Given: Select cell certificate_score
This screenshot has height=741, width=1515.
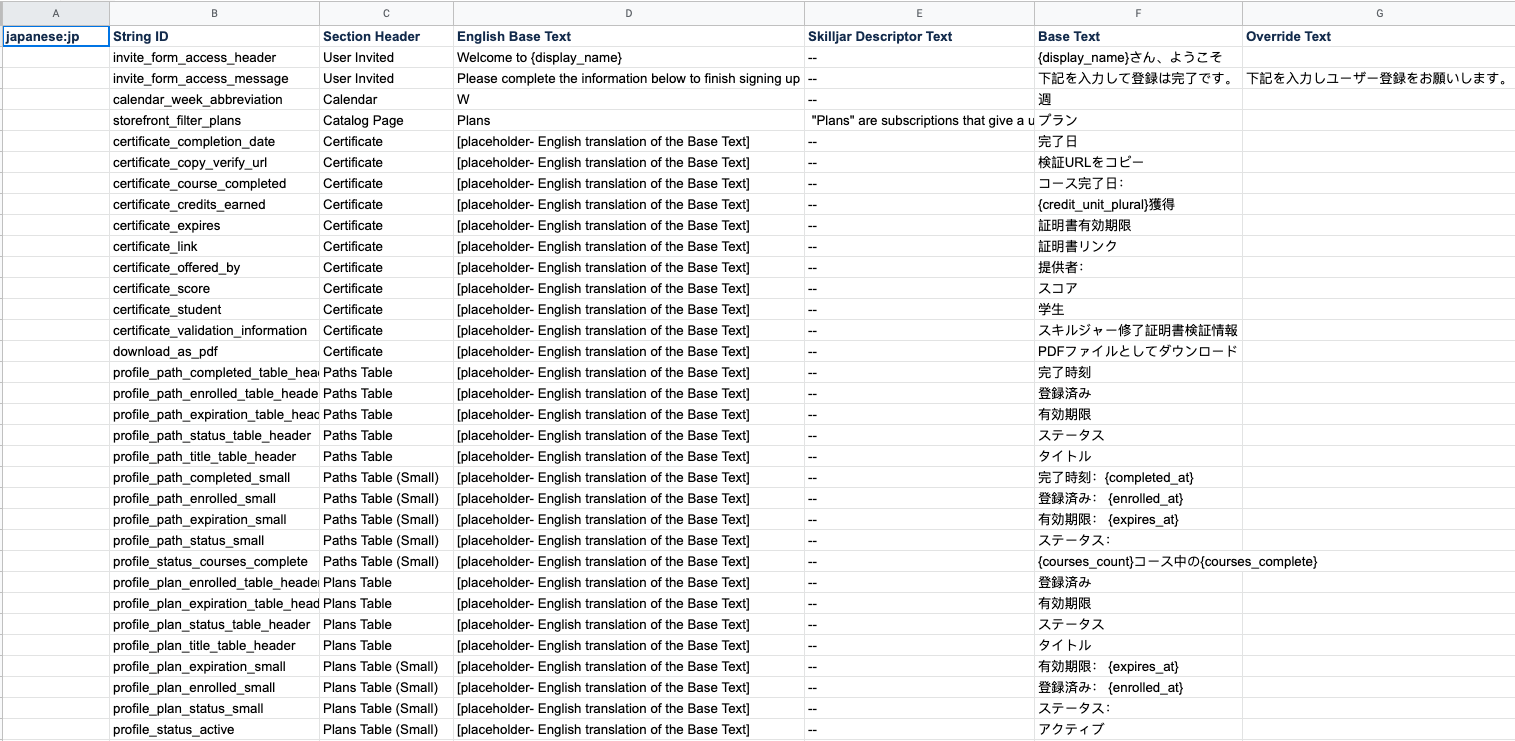Looking at the screenshot, I should coord(215,289).
